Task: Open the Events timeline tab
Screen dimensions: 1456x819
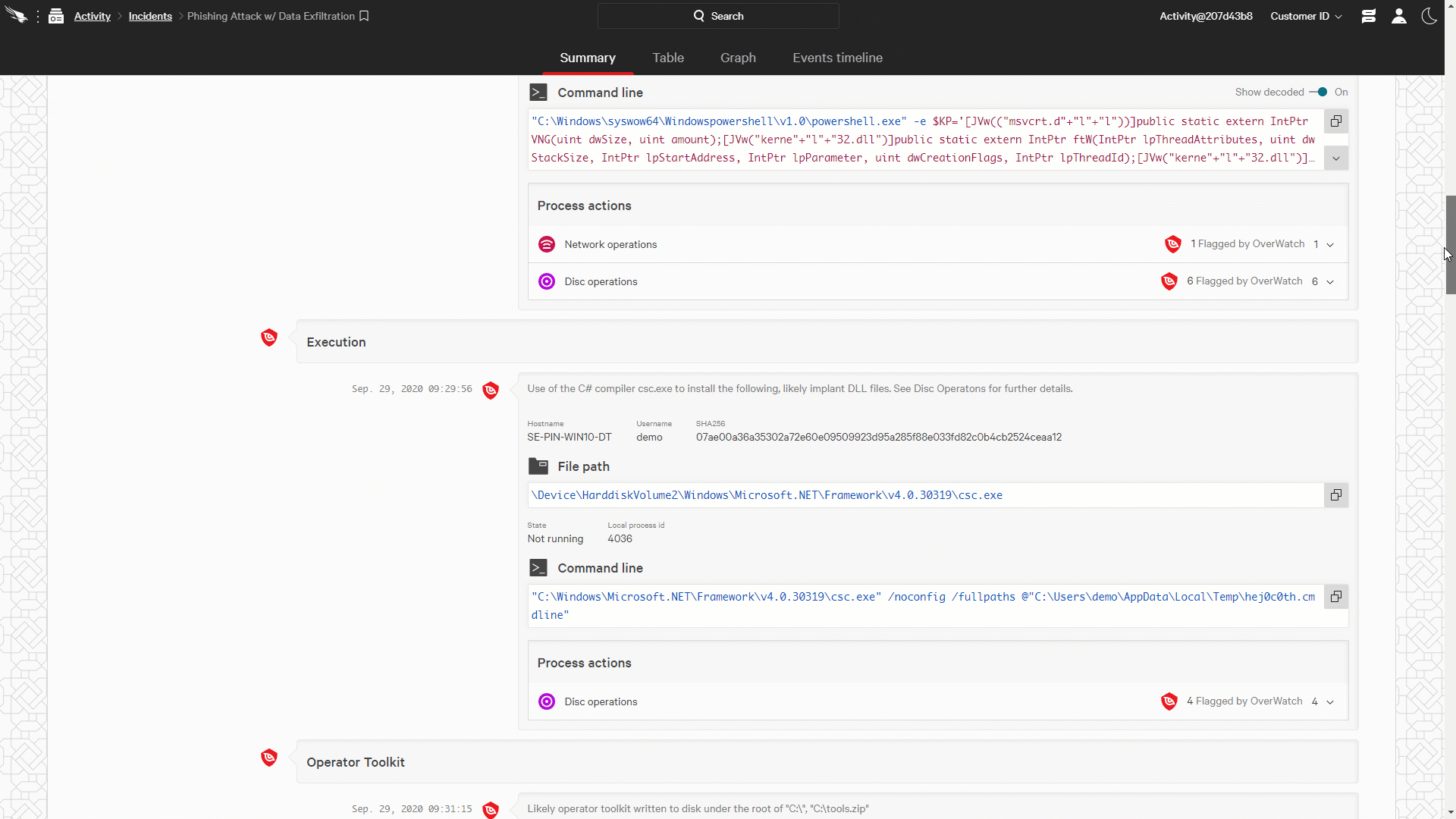Action: (x=837, y=58)
